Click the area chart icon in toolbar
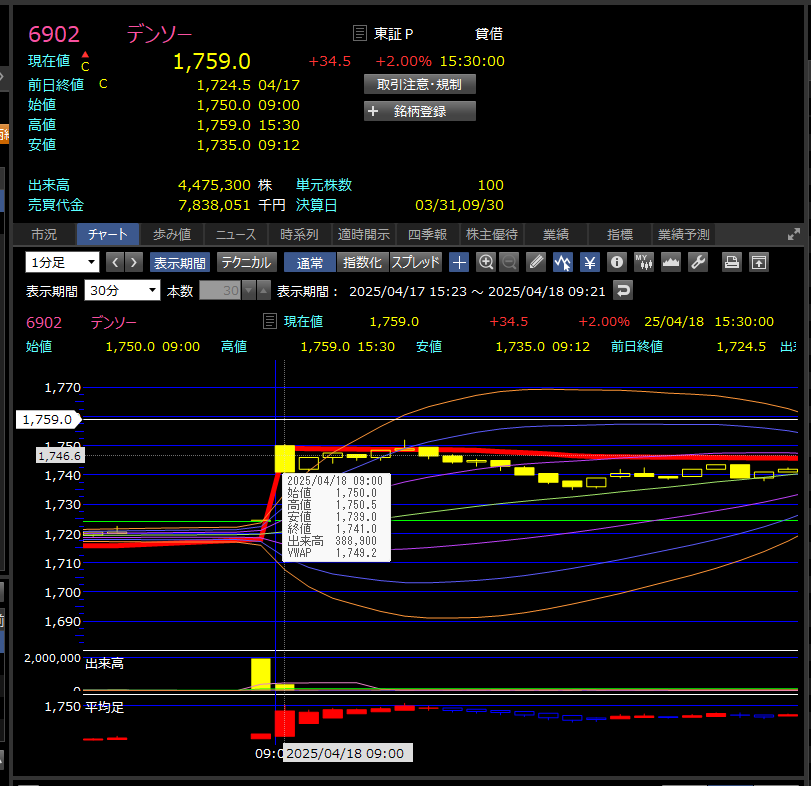 [671, 263]
